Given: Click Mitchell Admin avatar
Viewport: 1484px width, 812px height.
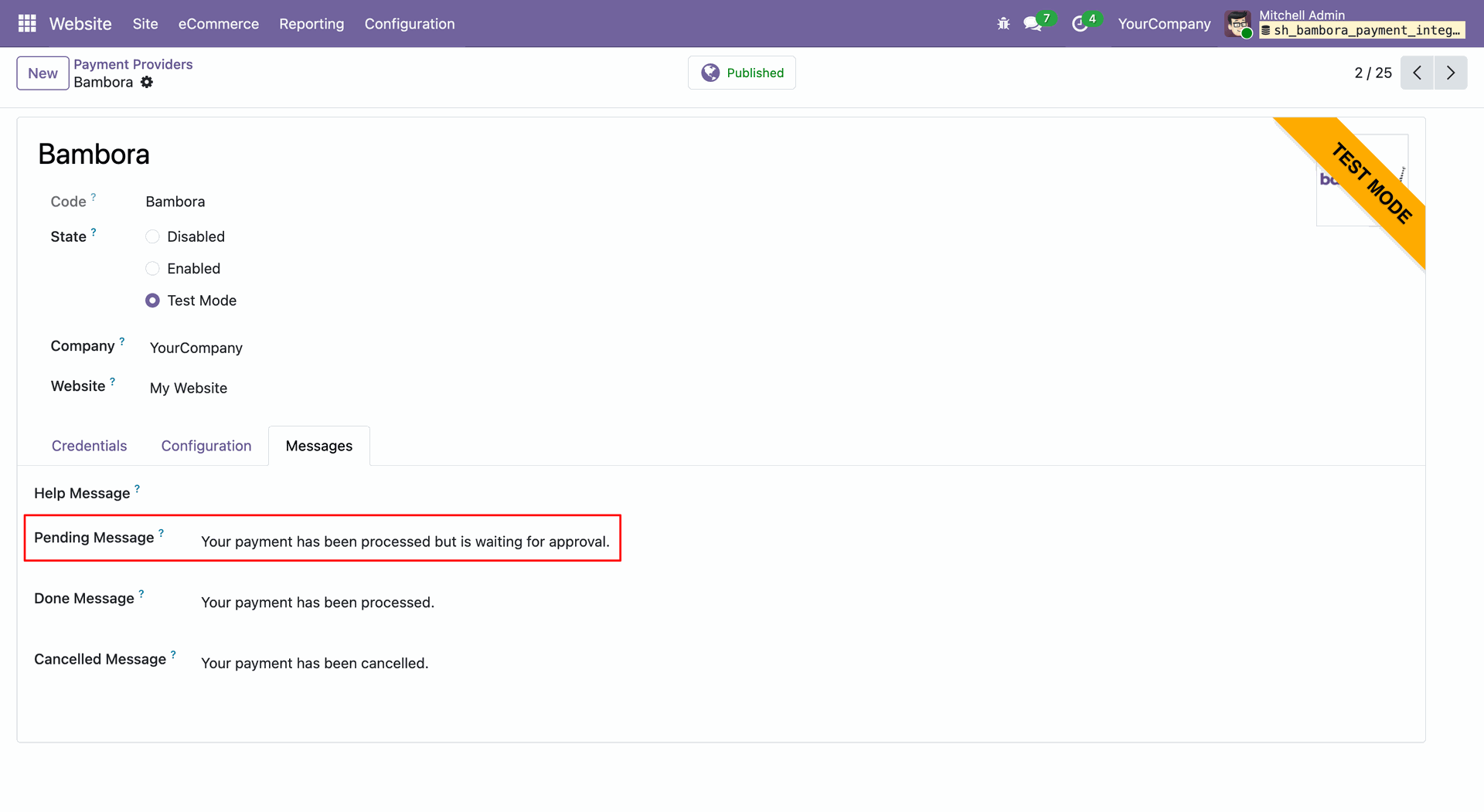Looking at the screenshot, I should pyautogui.click(x=1239, y=24).
